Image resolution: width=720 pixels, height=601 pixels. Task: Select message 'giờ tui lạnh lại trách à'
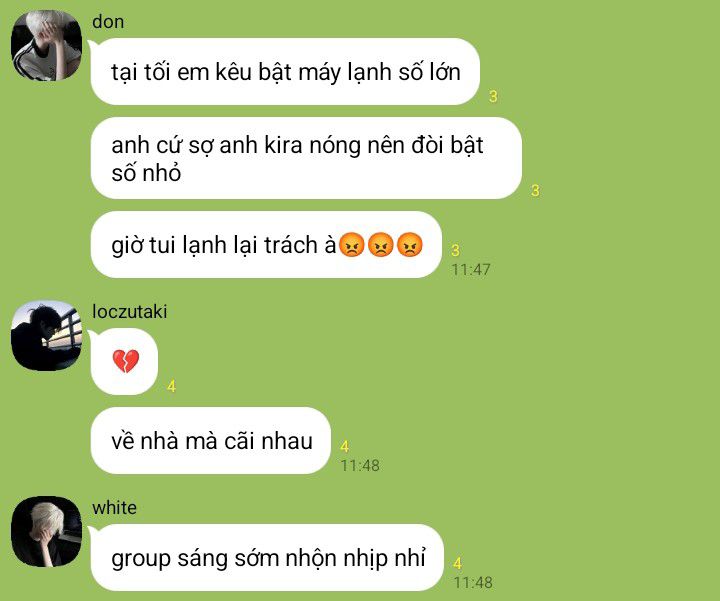coord(266,245)
